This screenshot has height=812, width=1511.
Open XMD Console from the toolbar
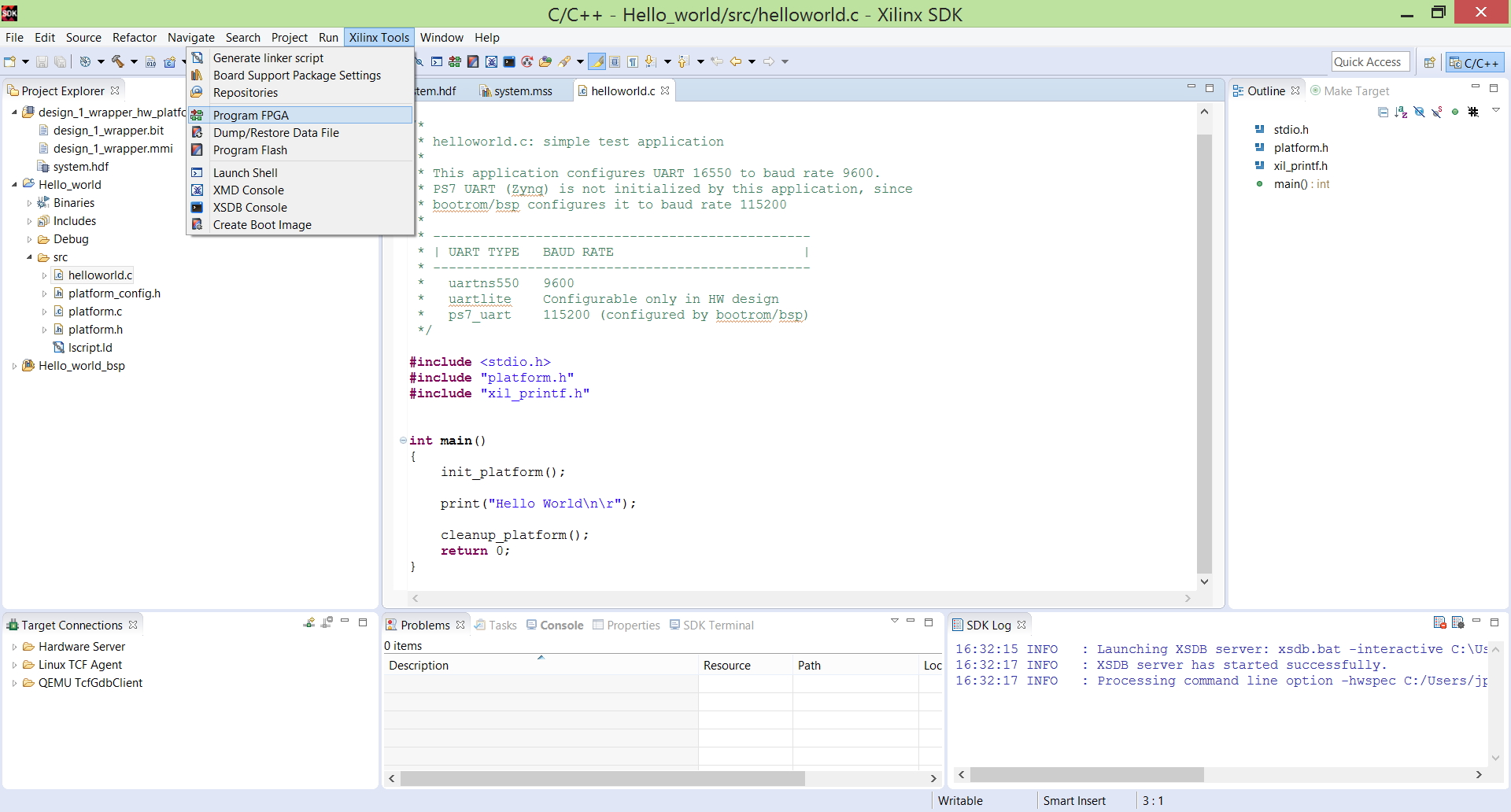491,61
